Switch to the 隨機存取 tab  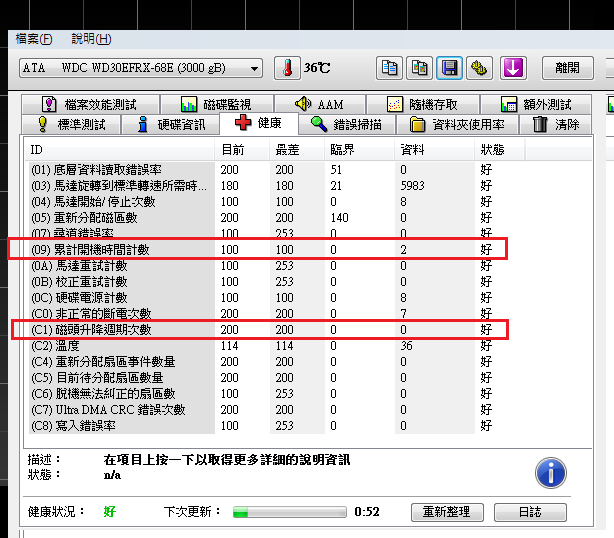[423, 105]
